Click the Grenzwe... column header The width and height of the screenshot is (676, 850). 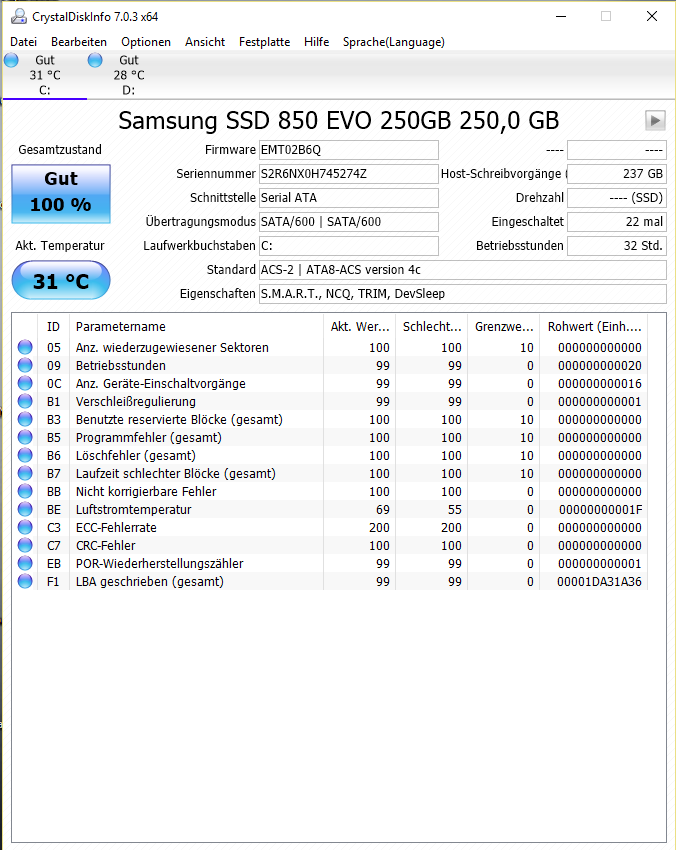[504, 326]
